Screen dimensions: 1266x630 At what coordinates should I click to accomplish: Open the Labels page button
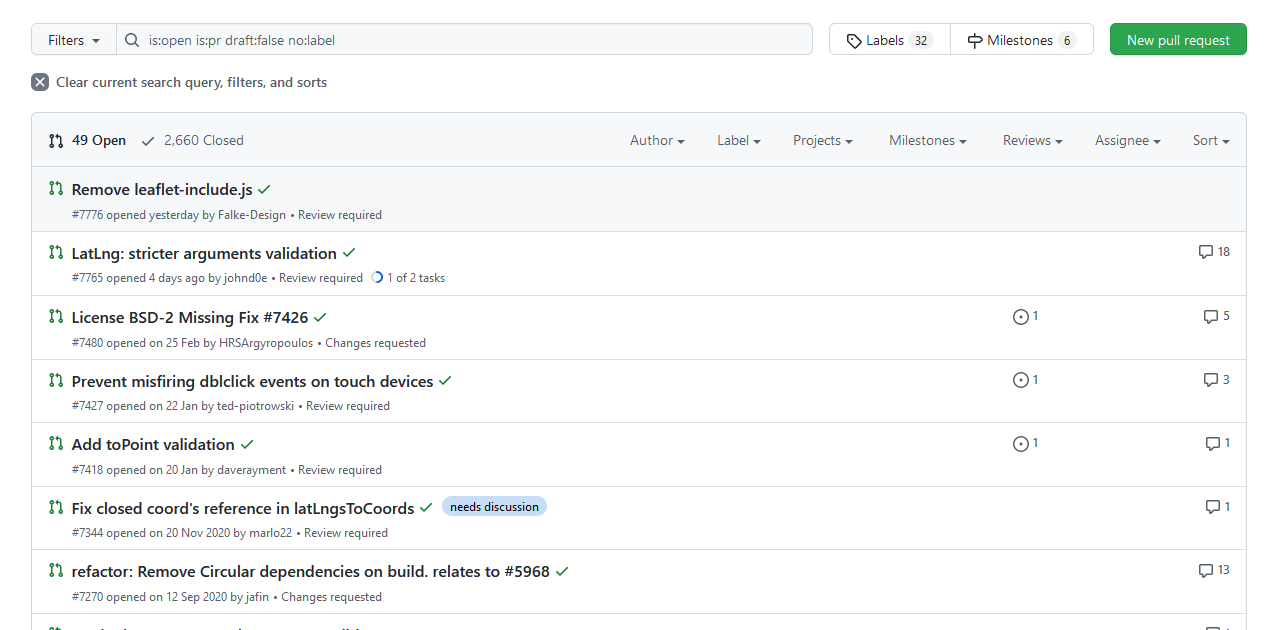coord(889,40)
